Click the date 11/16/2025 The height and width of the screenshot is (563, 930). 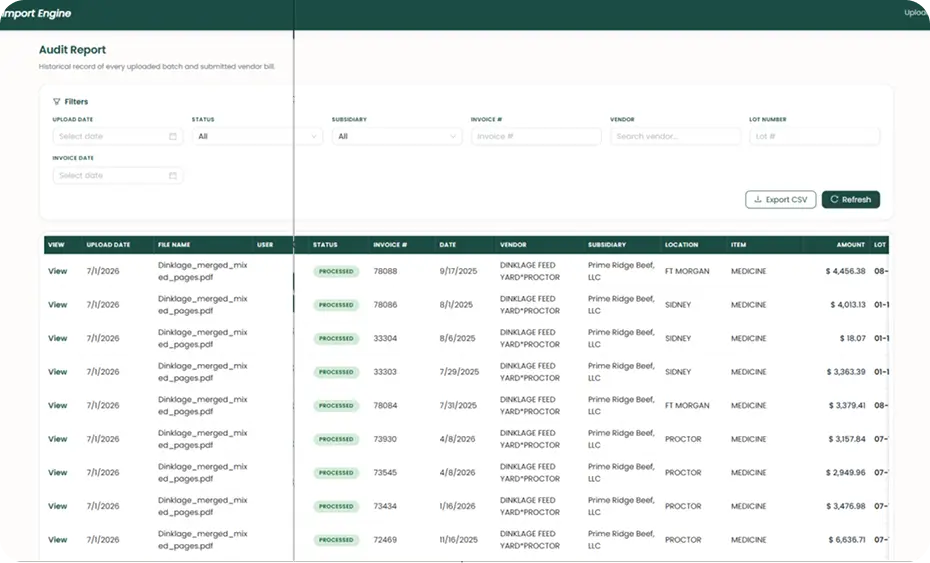click(x=458, y=540)
